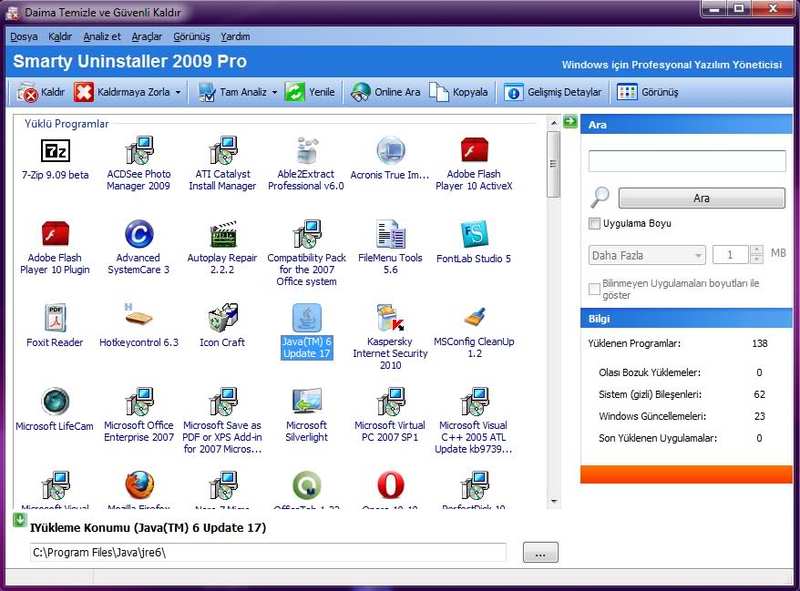Screen dimensions: 800x591
Task: Select the FontLab Studio 5 icon
Action: click(x=474, y=234)
